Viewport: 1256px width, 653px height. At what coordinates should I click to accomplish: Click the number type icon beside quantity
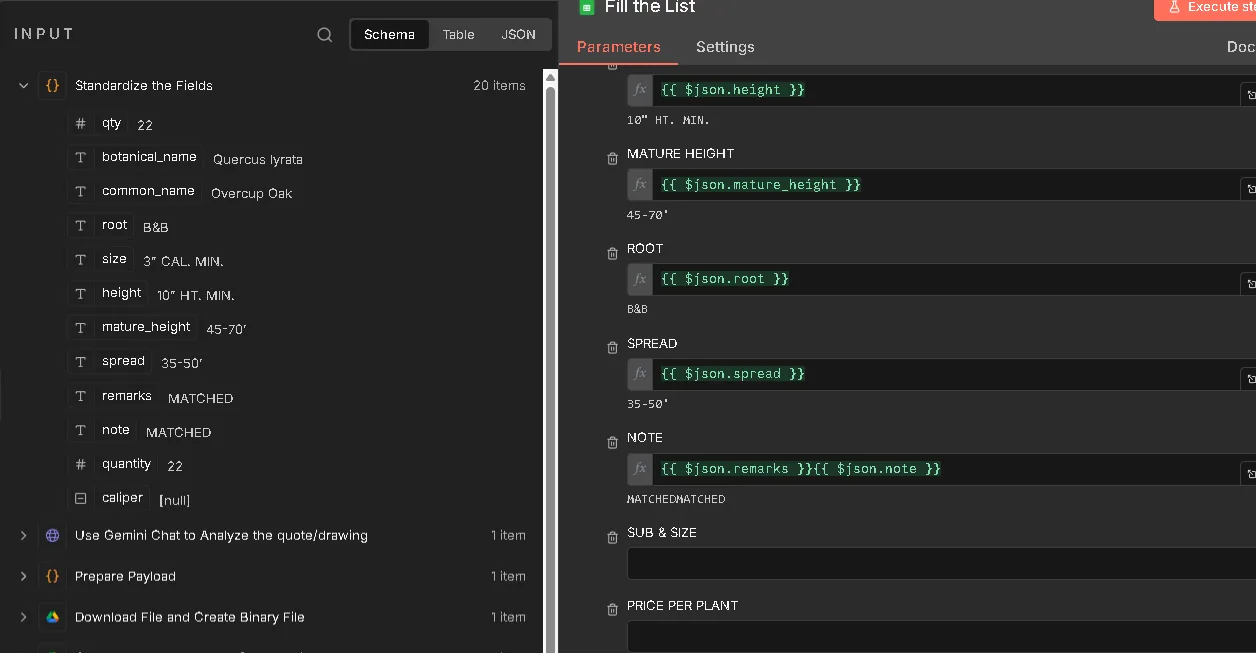pyautogui.click(x=81, y=465)
